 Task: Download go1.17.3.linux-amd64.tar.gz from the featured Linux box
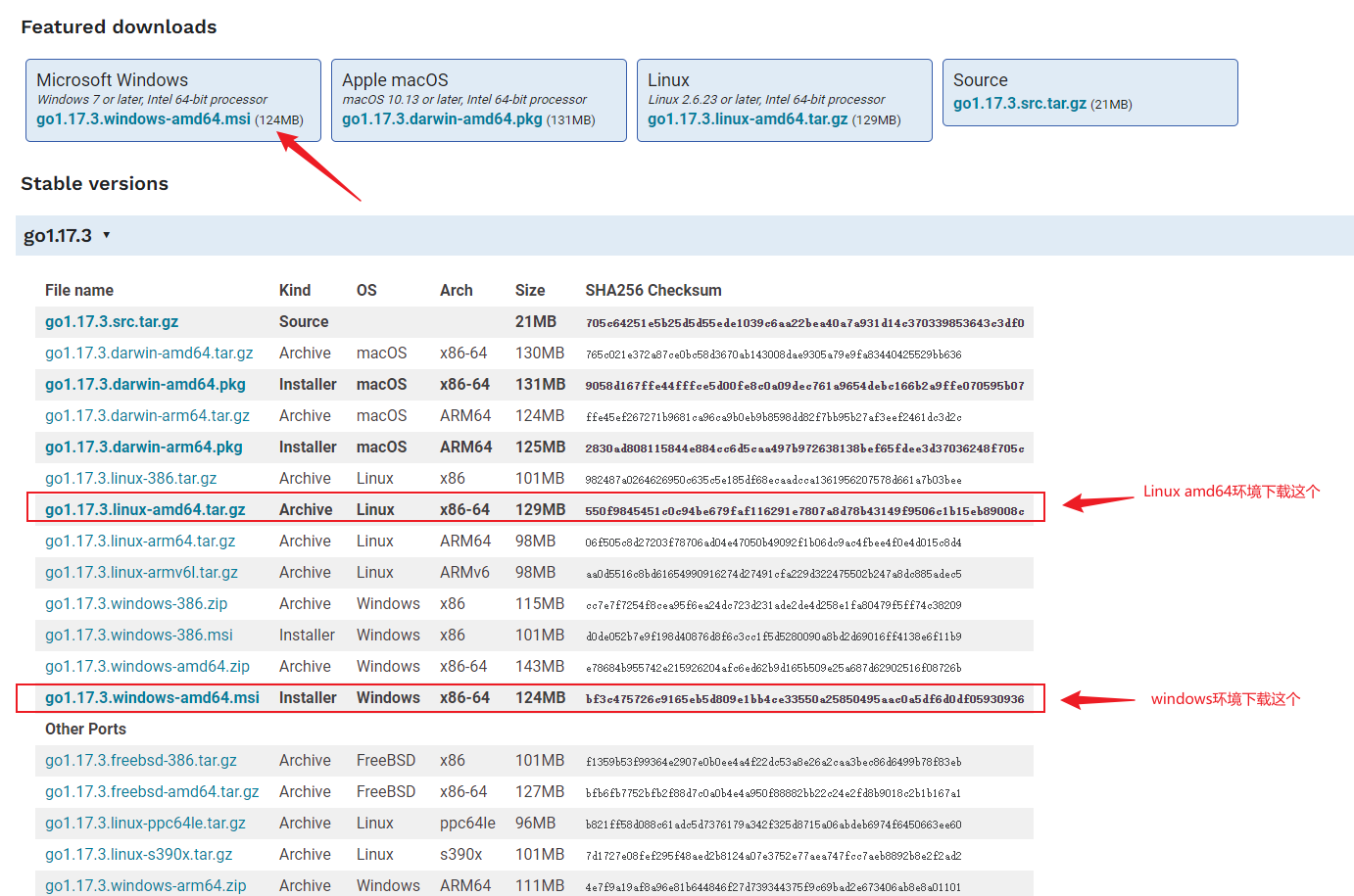748,119
